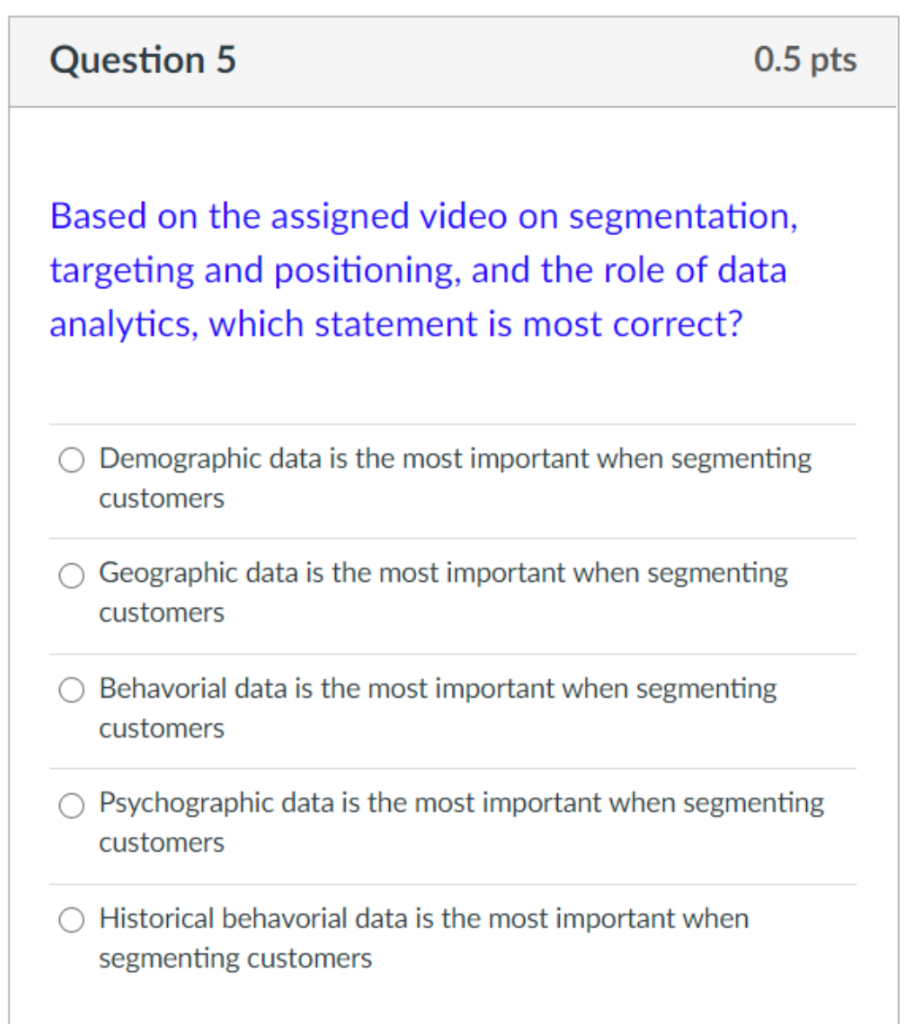Screen dimensions: 914x1024
Task: Click the 'Psychographic data is the most important' answer text
Action: 461,803
